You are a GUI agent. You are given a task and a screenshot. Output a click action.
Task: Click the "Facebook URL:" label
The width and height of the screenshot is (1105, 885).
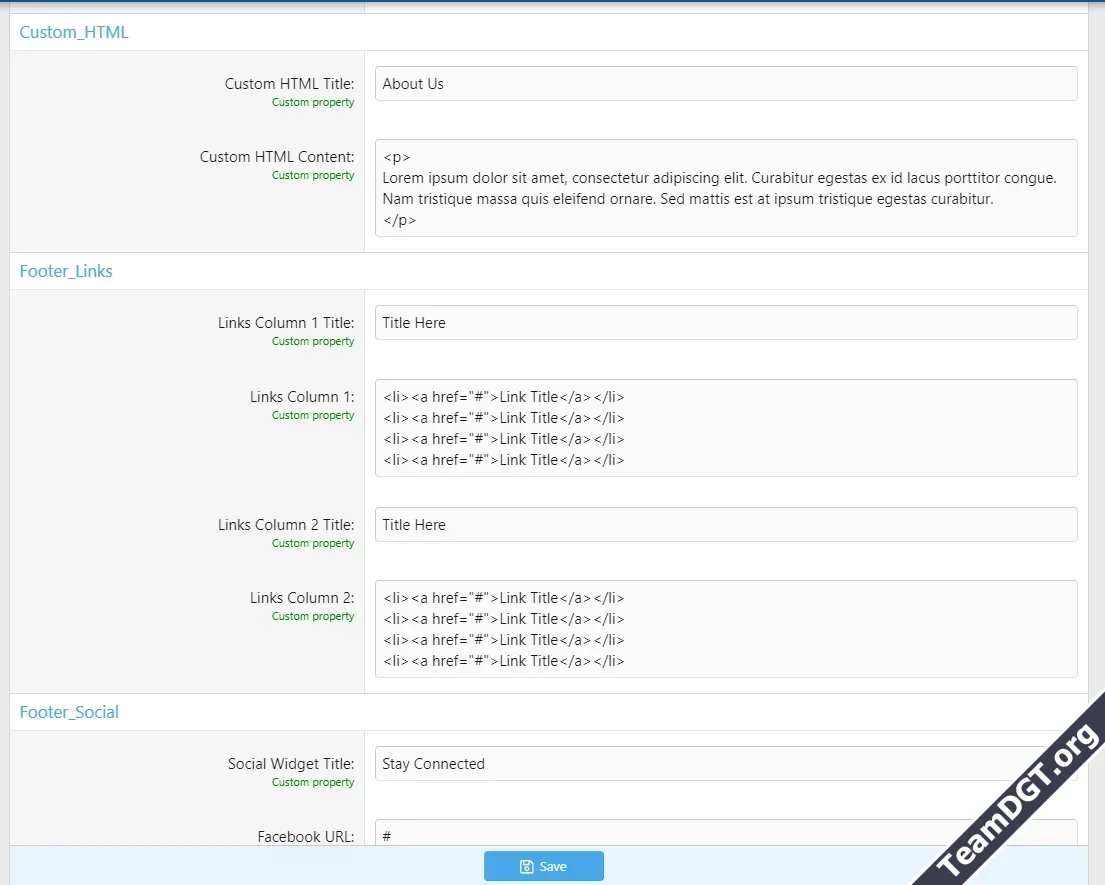pos(305,836)
